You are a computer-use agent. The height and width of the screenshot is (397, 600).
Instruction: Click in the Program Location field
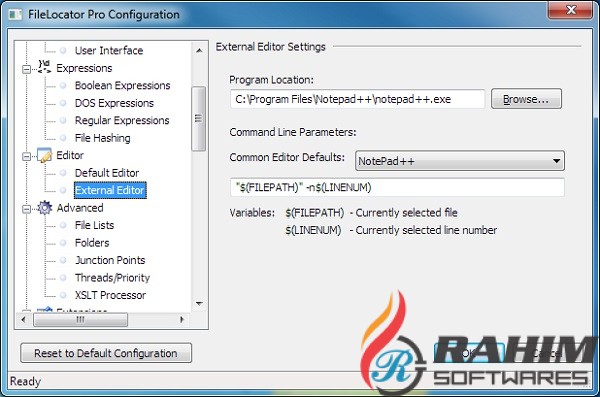tap(357, 99)
